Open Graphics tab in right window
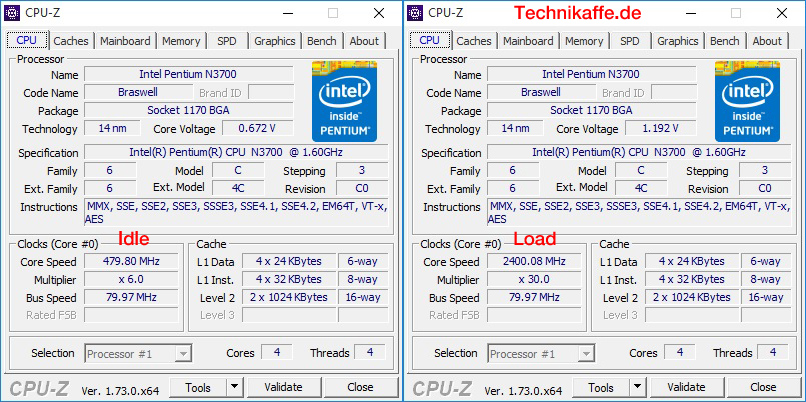This screenshot has height=402, width=806. click(678, 41)
